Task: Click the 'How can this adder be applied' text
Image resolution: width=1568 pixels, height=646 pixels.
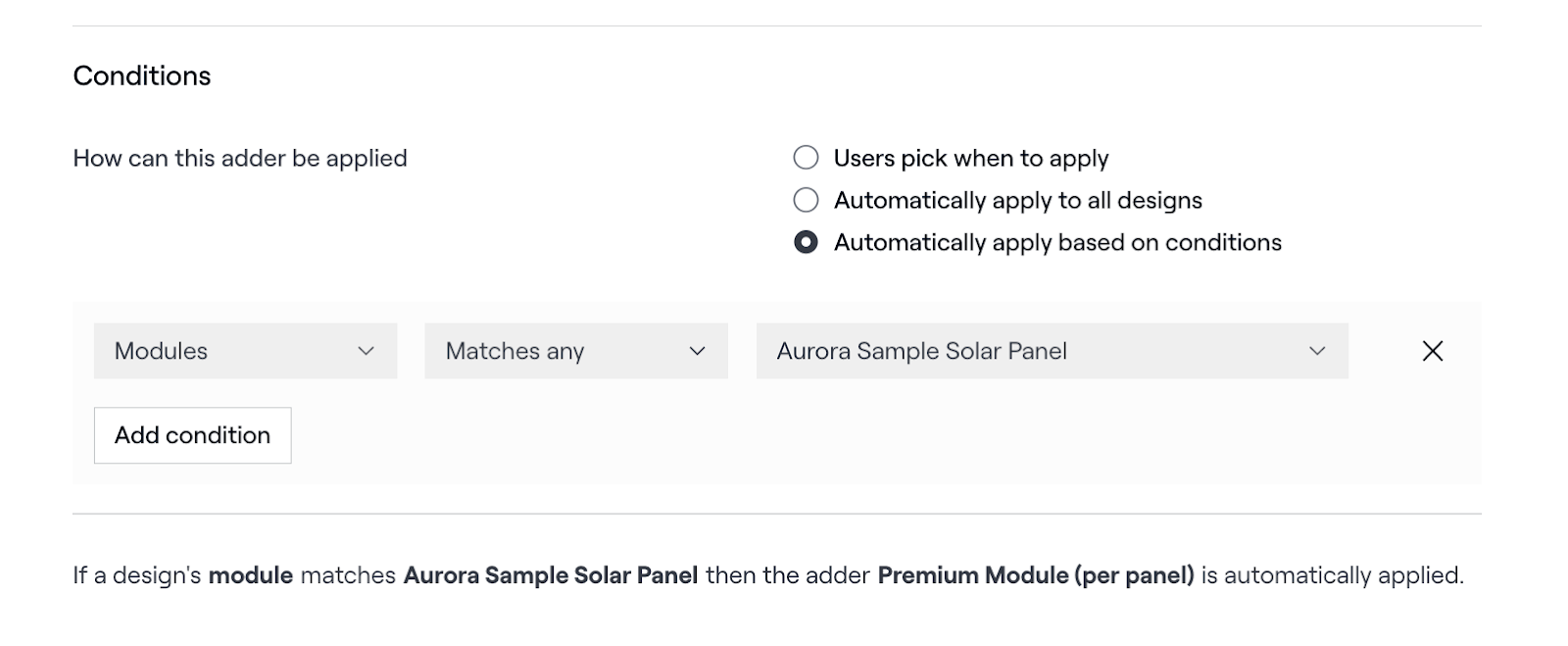Action: [240, 158]
